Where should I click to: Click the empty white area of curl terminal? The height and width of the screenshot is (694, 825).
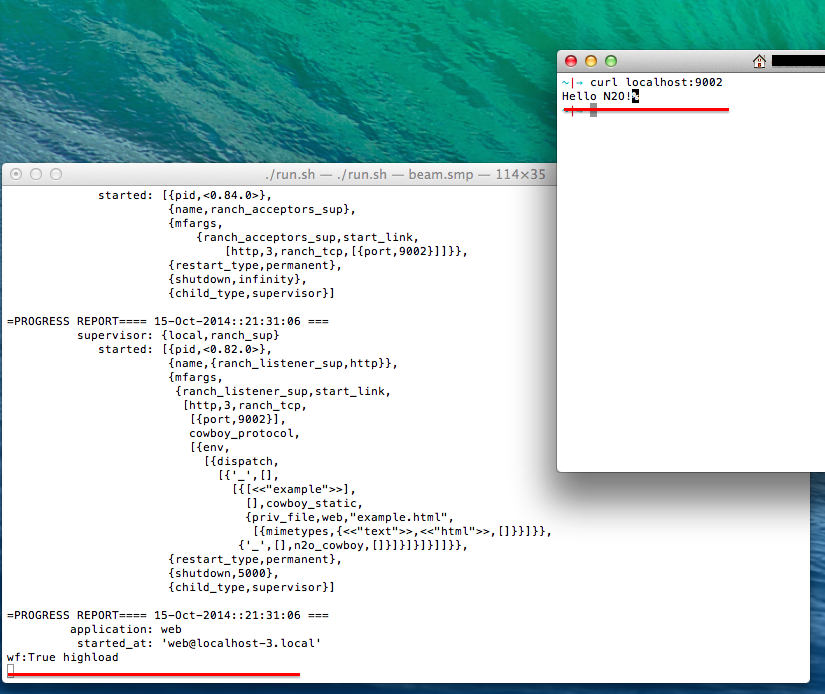click(690, 300)
